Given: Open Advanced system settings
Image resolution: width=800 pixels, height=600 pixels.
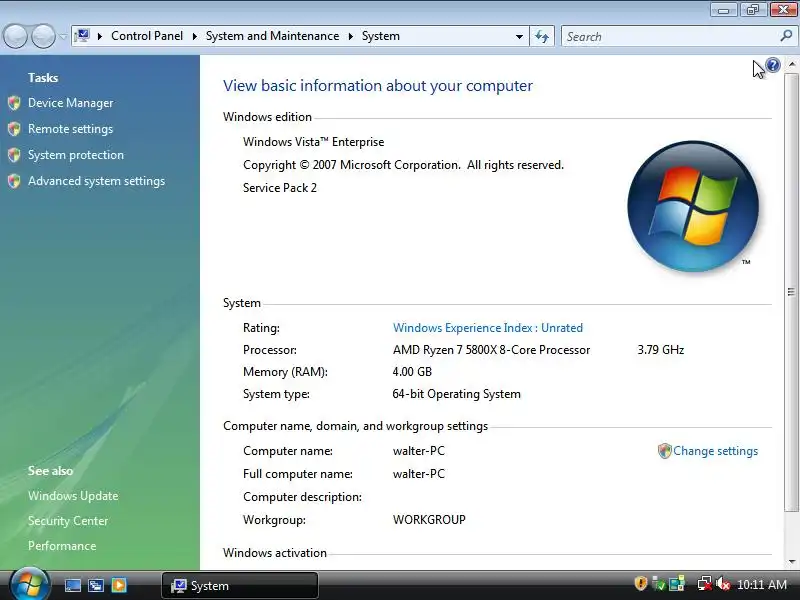Looking at the screenshot, I should [x=96, y=181].
